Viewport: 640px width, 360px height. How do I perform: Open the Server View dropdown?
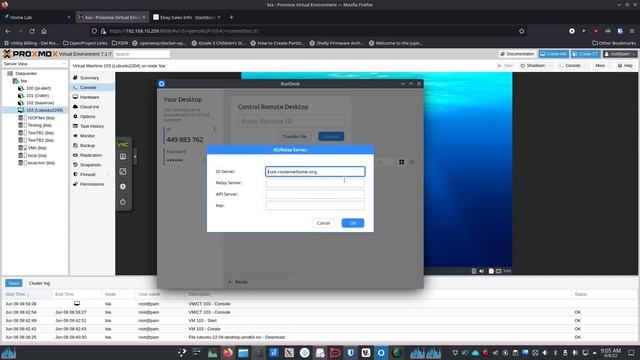(35, 64)
